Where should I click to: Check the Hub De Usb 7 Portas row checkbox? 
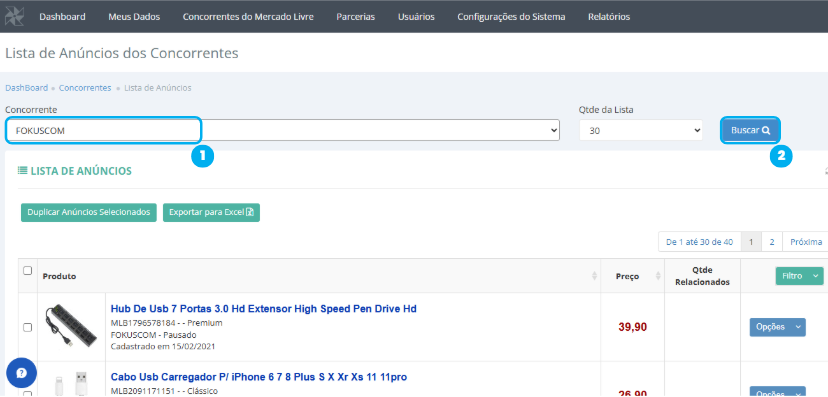tap(27, 327)
